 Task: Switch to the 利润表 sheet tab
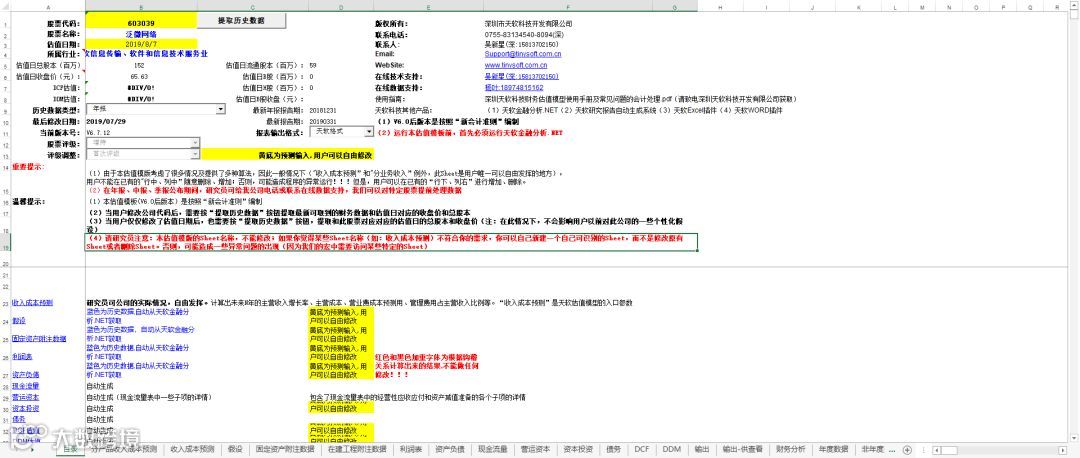[411, 449]
